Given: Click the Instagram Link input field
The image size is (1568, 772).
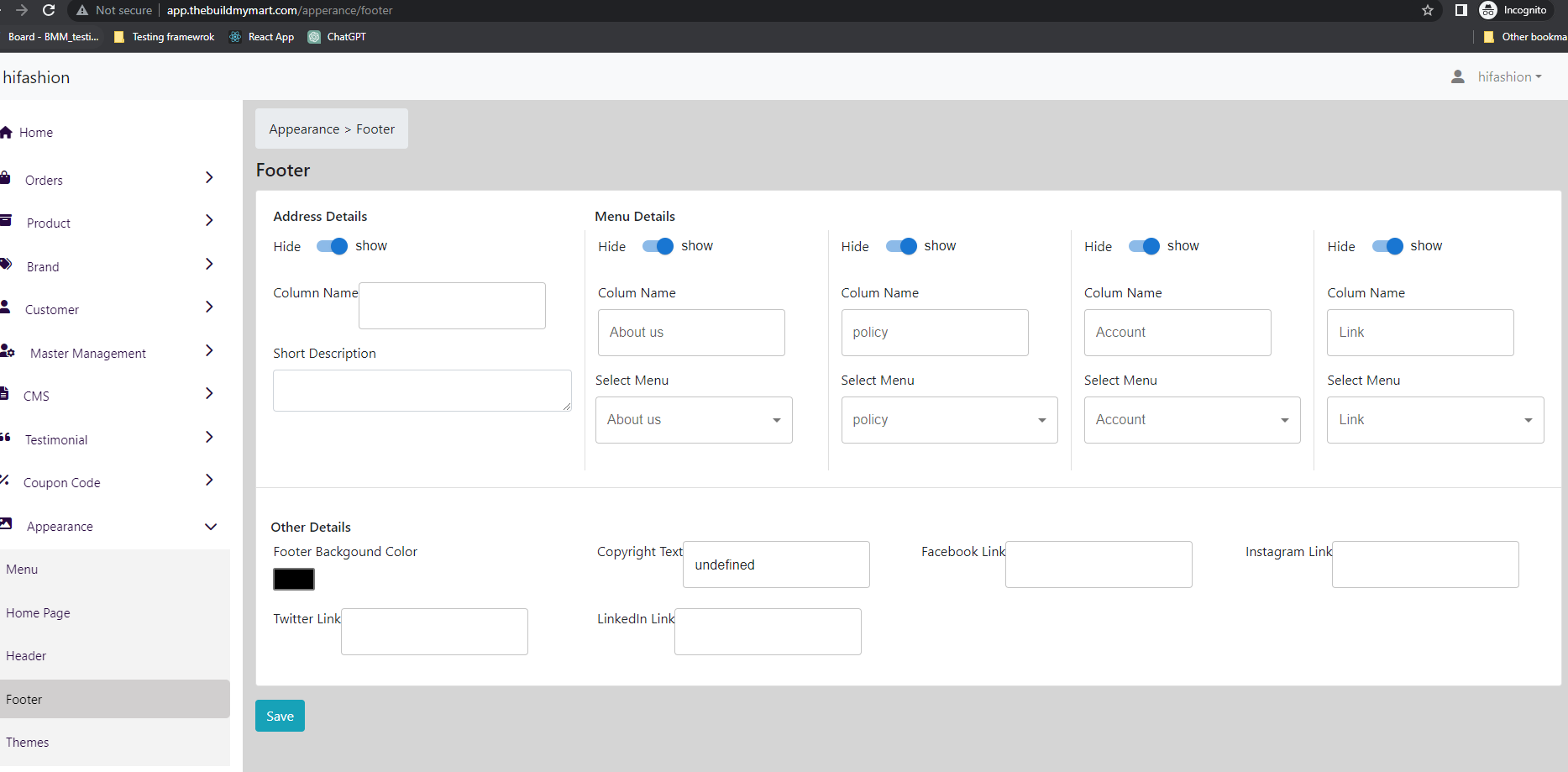Looking at the screenshot, I should (x=1425, y=565).
